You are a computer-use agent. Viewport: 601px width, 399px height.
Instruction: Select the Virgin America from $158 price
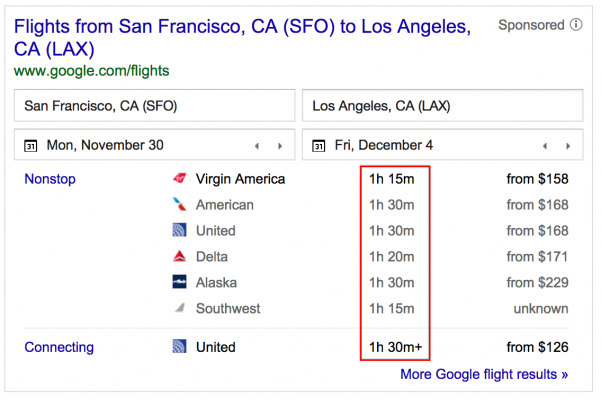pyautogui.click(x=537, y=179)
